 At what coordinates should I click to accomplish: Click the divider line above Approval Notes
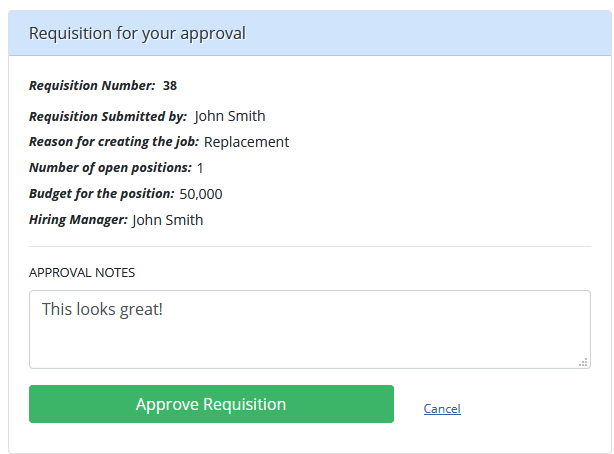pyautogui.click(x=310, y=246)
